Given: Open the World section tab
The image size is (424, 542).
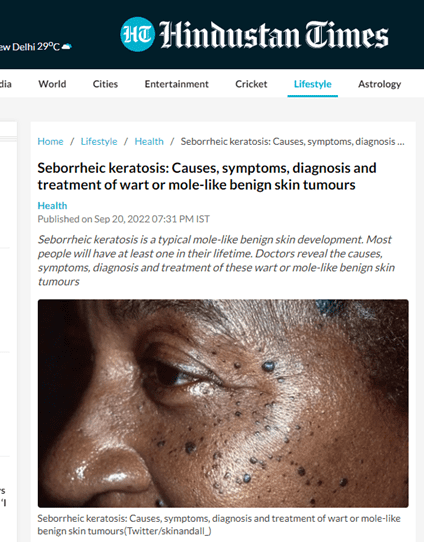Looking at the screenshot, I should [52, 84].
